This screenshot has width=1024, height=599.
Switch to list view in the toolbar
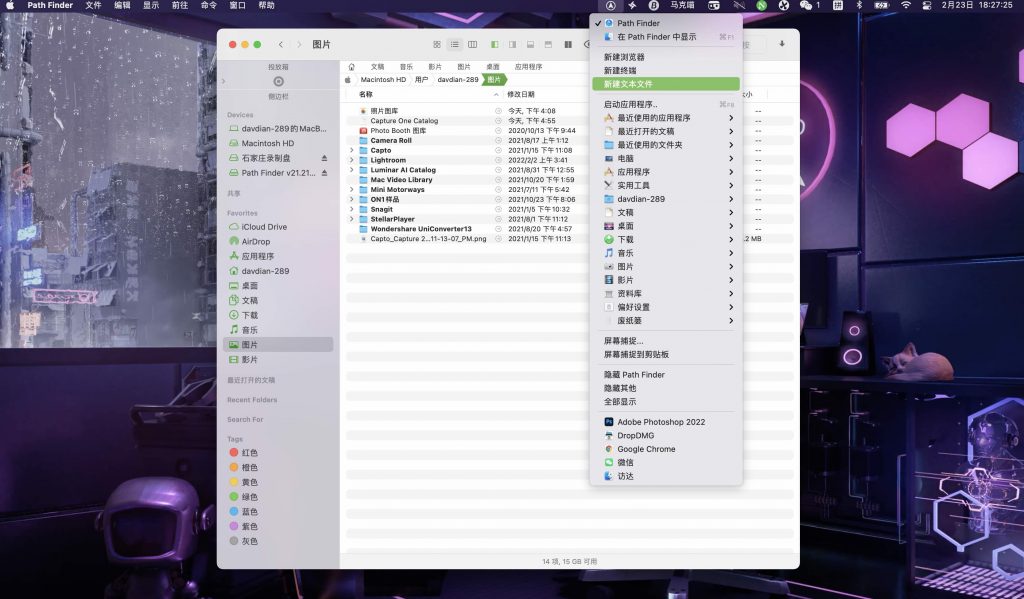455,45
